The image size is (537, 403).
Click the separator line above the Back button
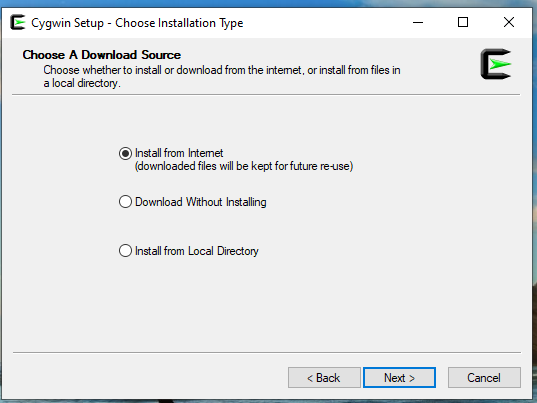267,352
